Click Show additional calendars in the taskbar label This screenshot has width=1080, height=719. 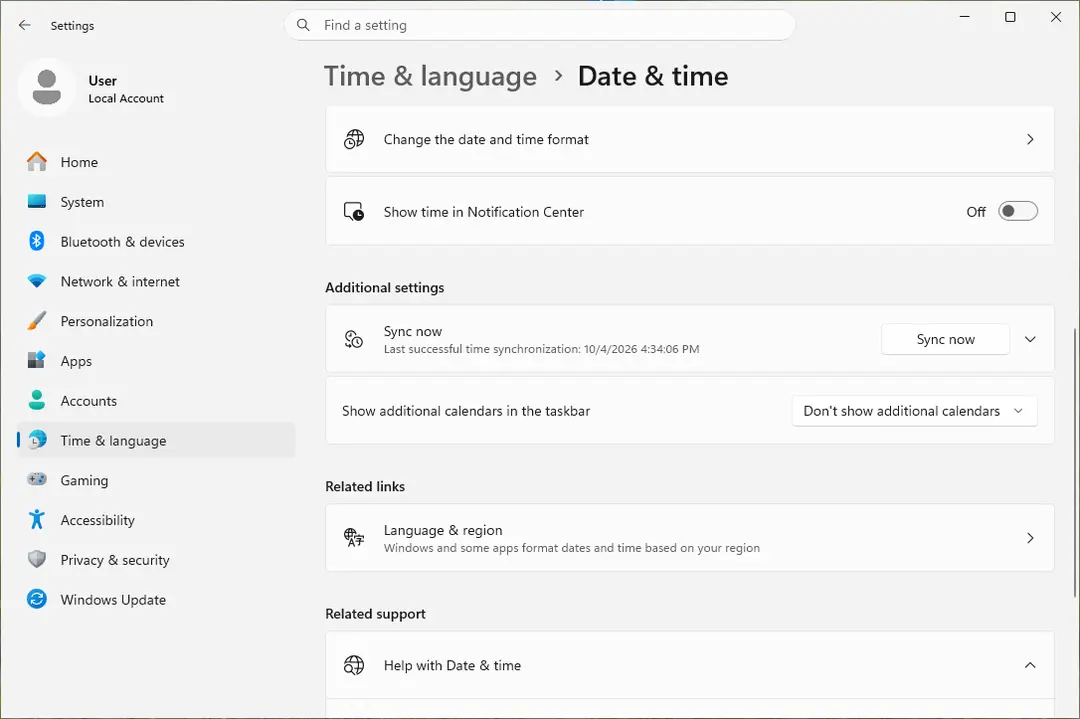[466, 411]
